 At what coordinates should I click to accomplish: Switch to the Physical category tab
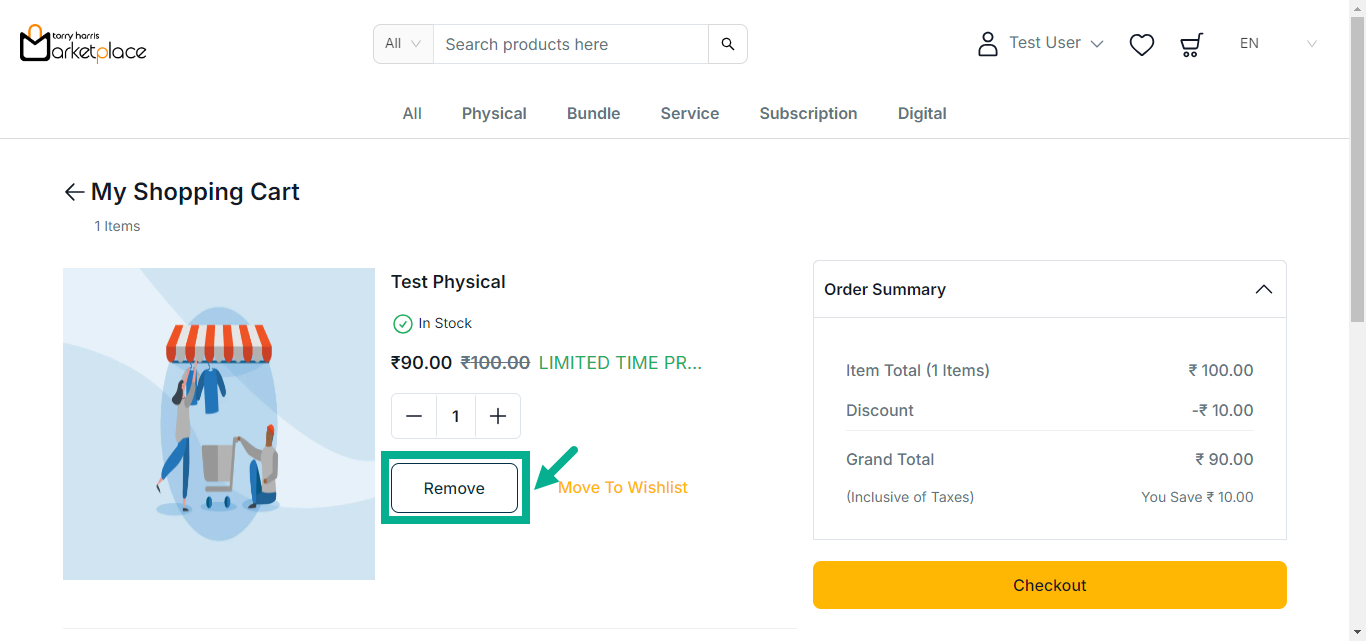494,114
